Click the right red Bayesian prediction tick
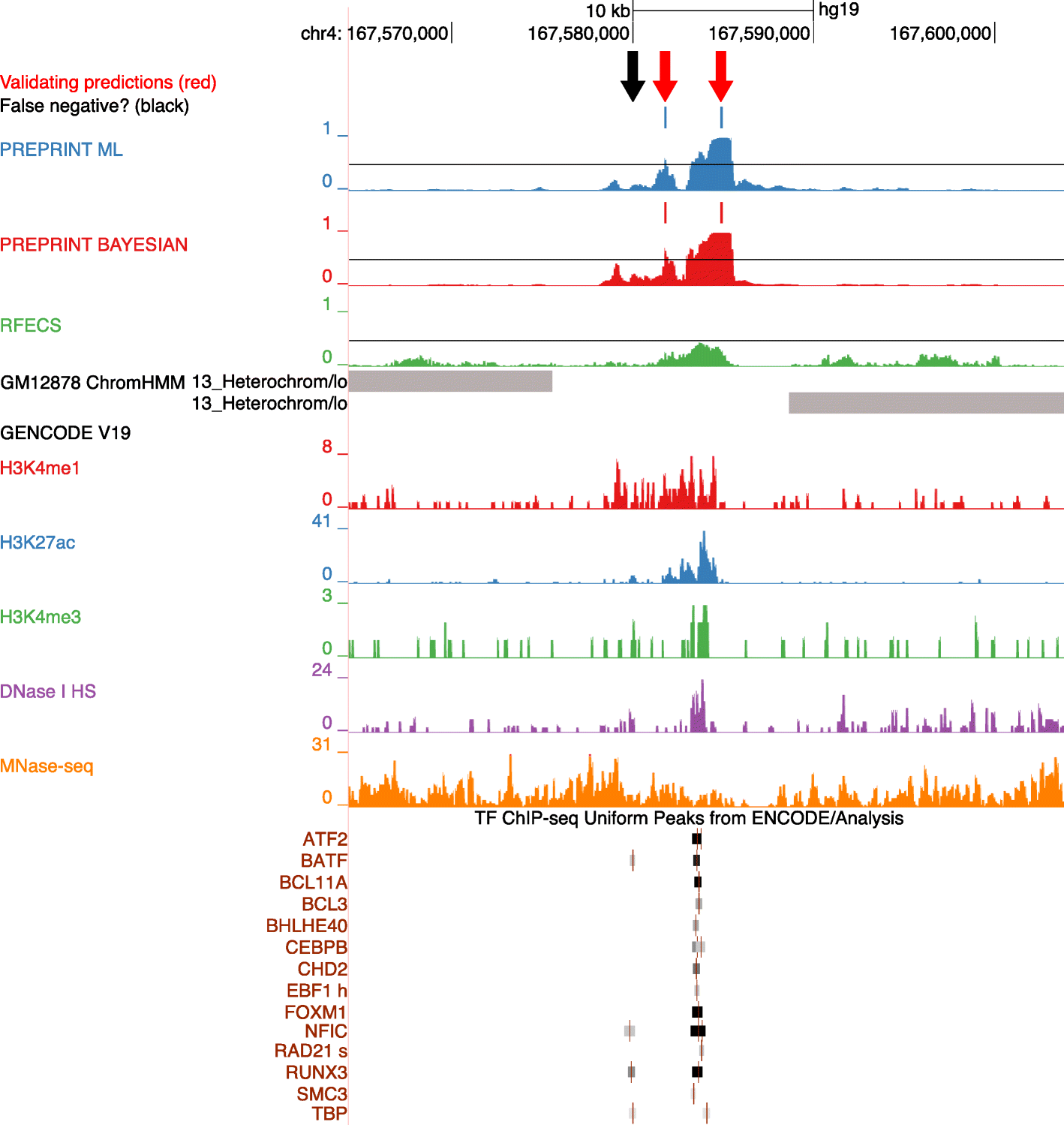 click(721, 212)
